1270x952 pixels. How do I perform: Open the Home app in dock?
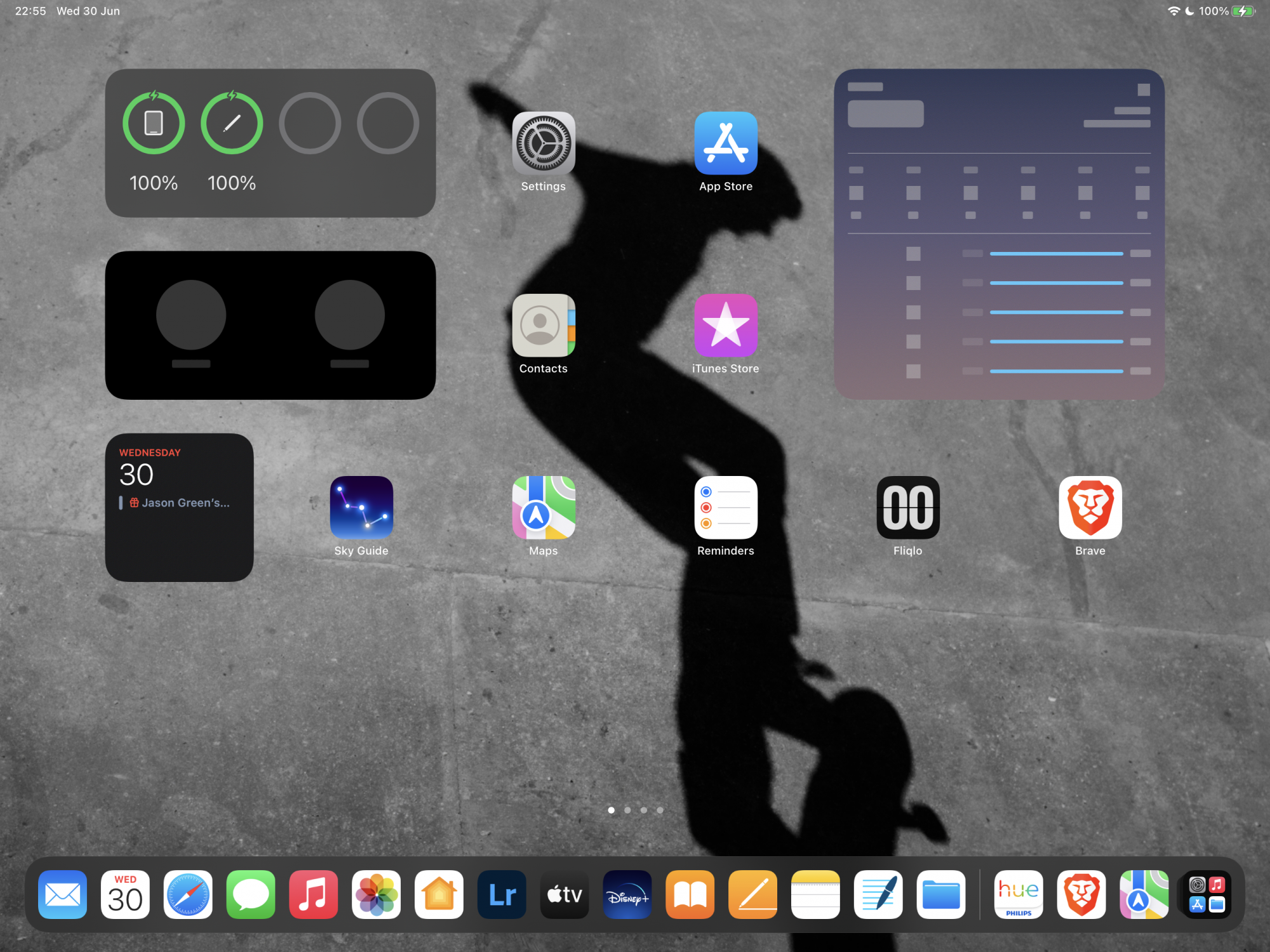439,895
